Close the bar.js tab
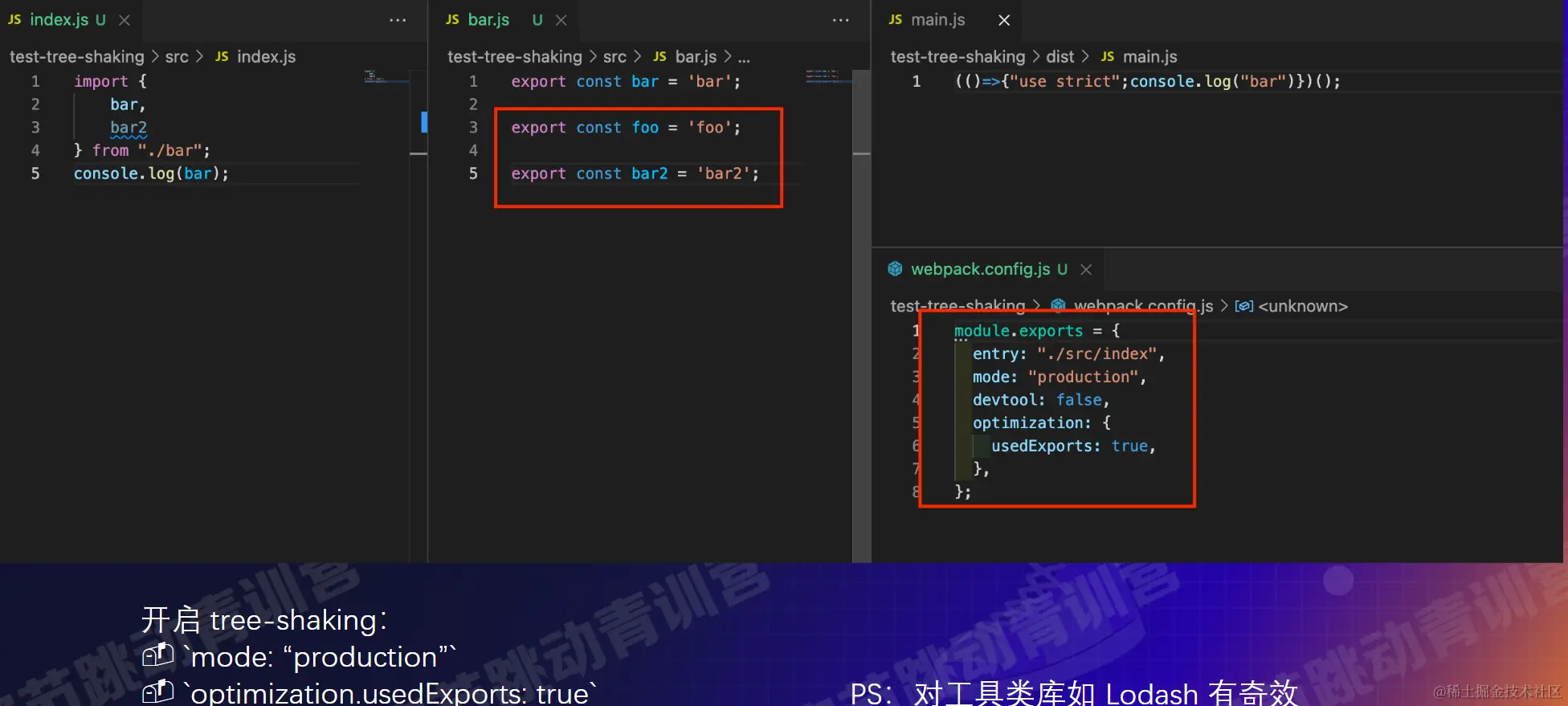The width and height of the screenshot is (1568, 706). pyautogui.click(x=561, y=20)
